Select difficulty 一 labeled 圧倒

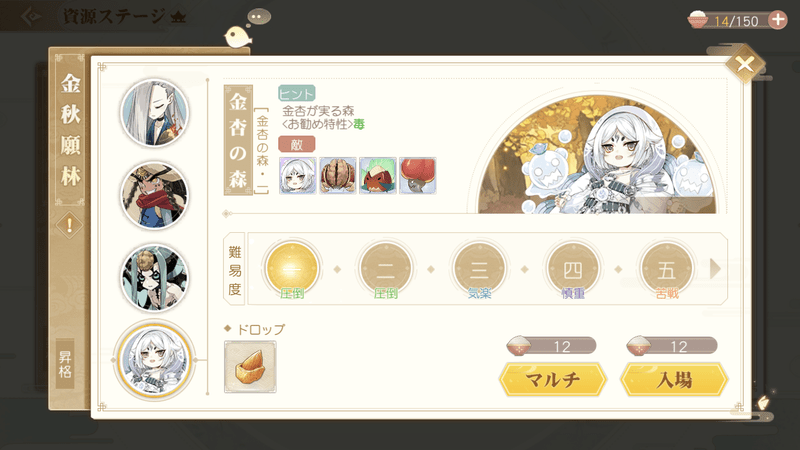click(x=292, y=269)
